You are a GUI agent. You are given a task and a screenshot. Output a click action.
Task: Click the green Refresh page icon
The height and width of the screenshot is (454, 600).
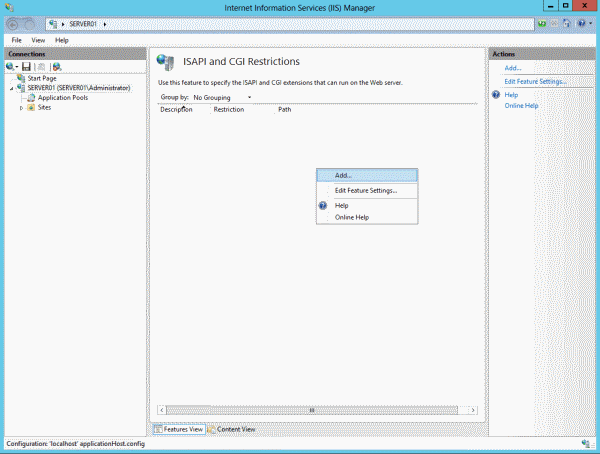click(x=542, y=24)
